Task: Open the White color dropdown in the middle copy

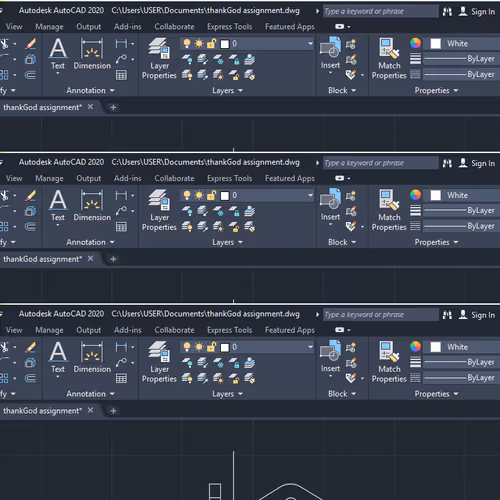Action: (x=462, y=195)
